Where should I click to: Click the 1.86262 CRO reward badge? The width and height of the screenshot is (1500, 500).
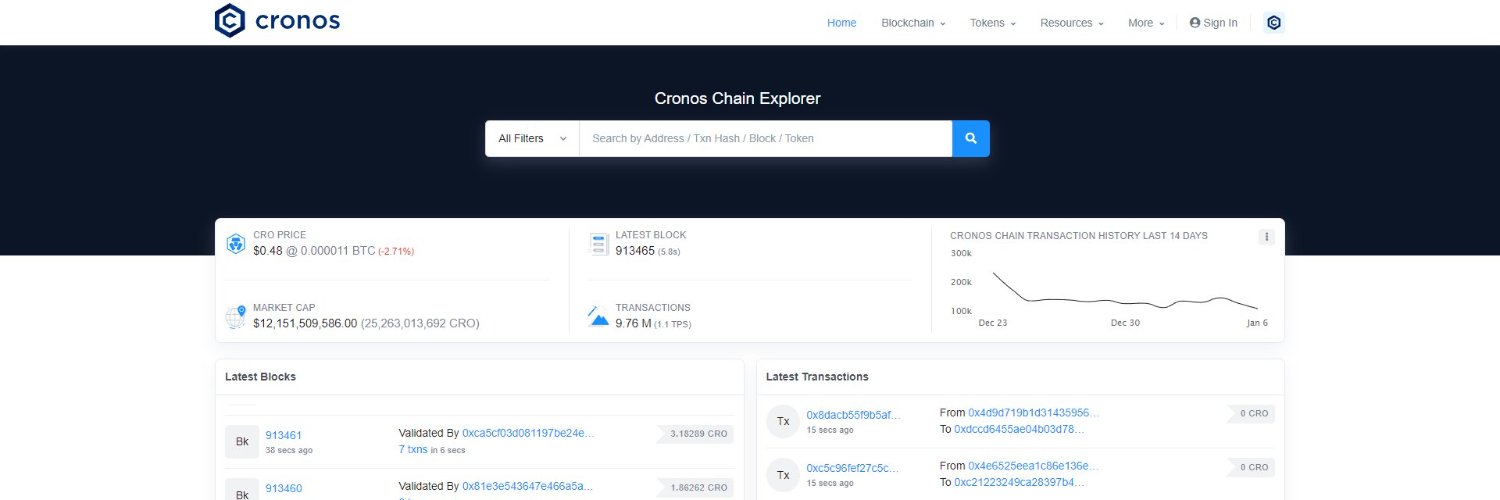click(695, 487)
